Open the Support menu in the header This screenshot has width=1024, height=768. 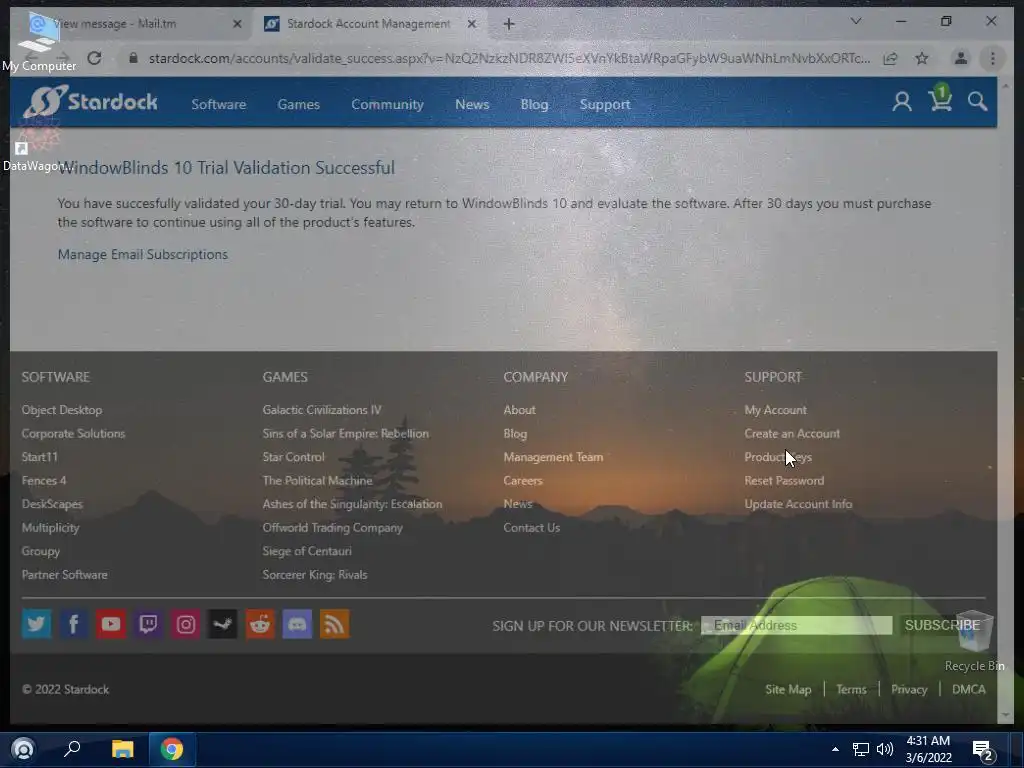605,104
